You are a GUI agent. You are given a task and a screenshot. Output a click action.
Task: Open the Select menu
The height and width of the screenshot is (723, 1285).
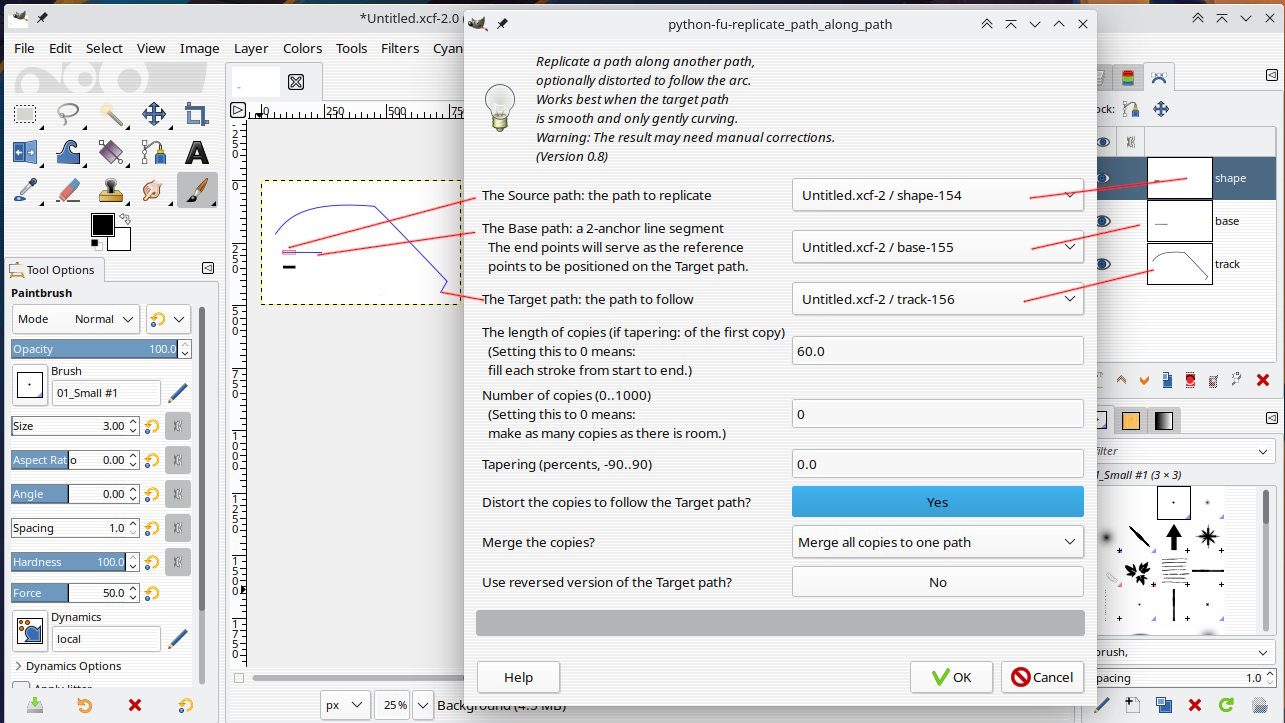pyautogui.click(x=104, y=48)
